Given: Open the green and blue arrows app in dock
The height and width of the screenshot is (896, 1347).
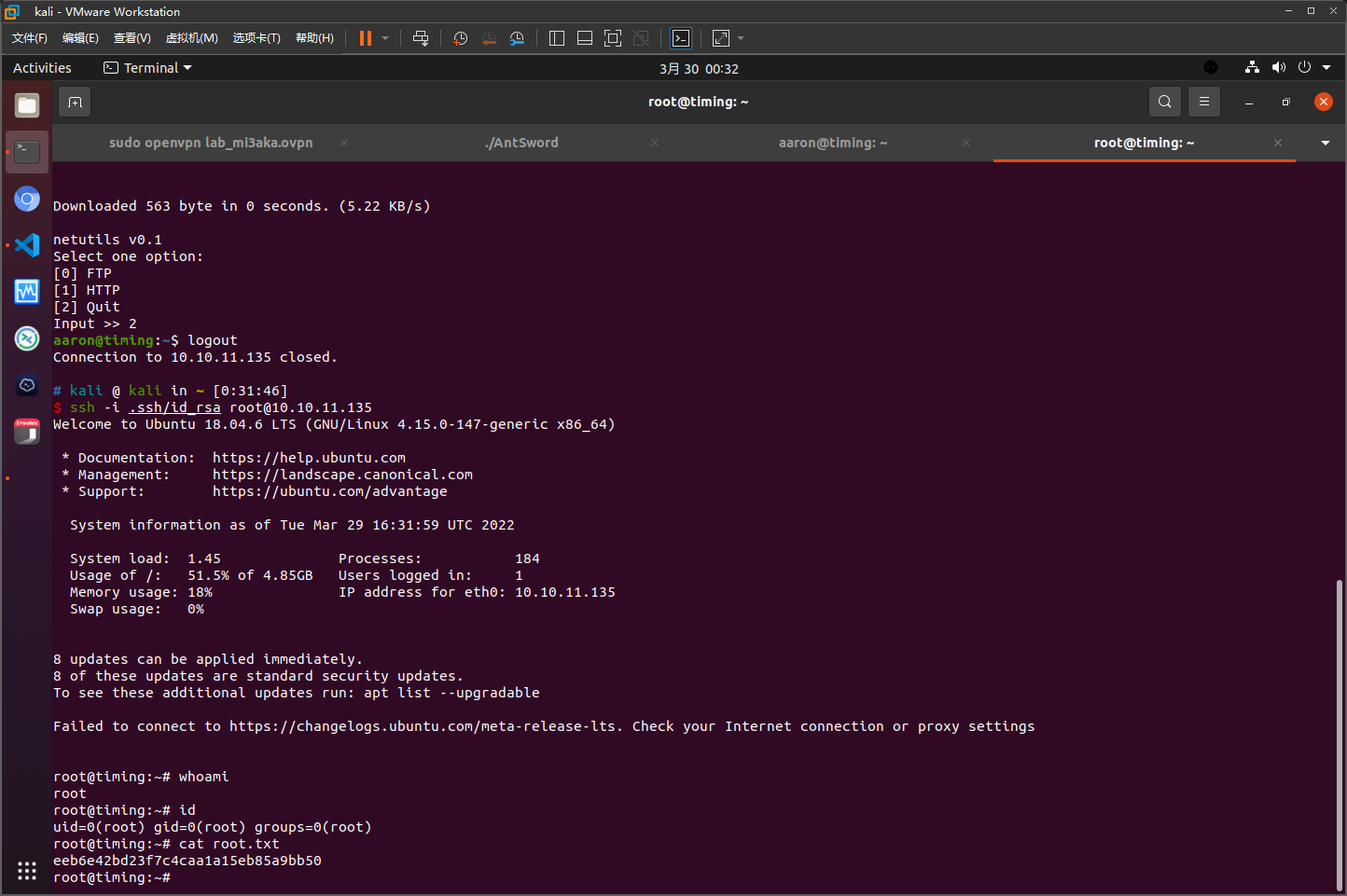Looking at the screenshot, I should click(x=27, y=338).
